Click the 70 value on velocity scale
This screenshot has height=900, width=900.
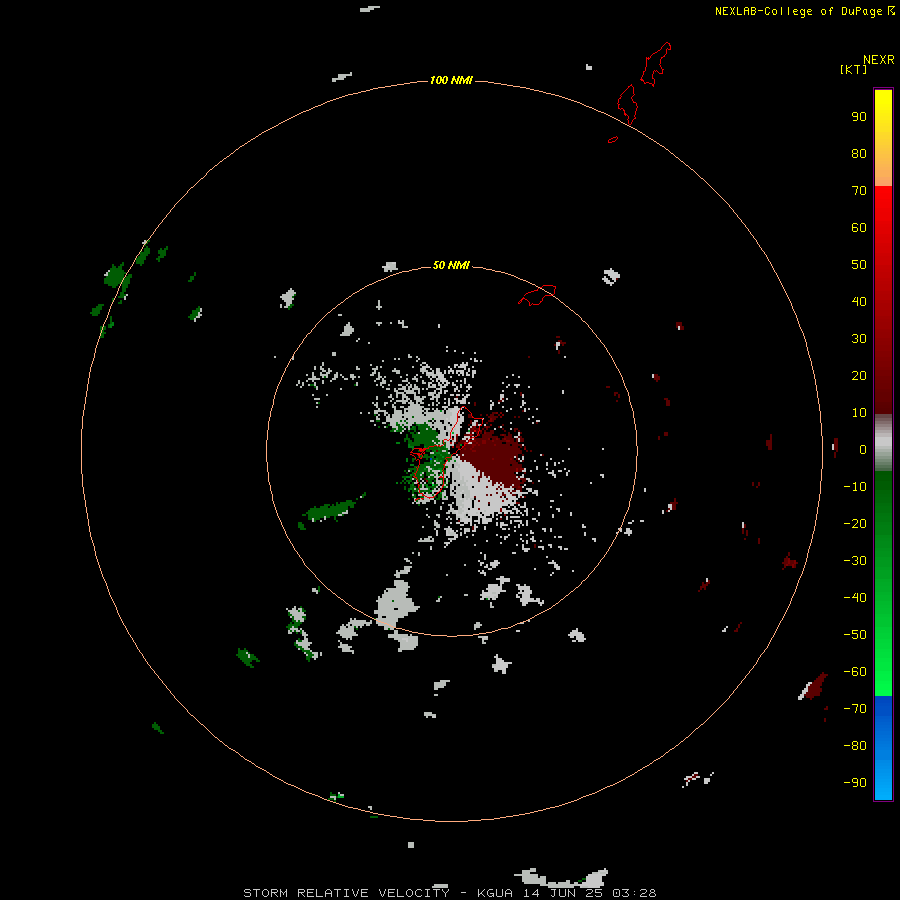click(x=859, y=191)
